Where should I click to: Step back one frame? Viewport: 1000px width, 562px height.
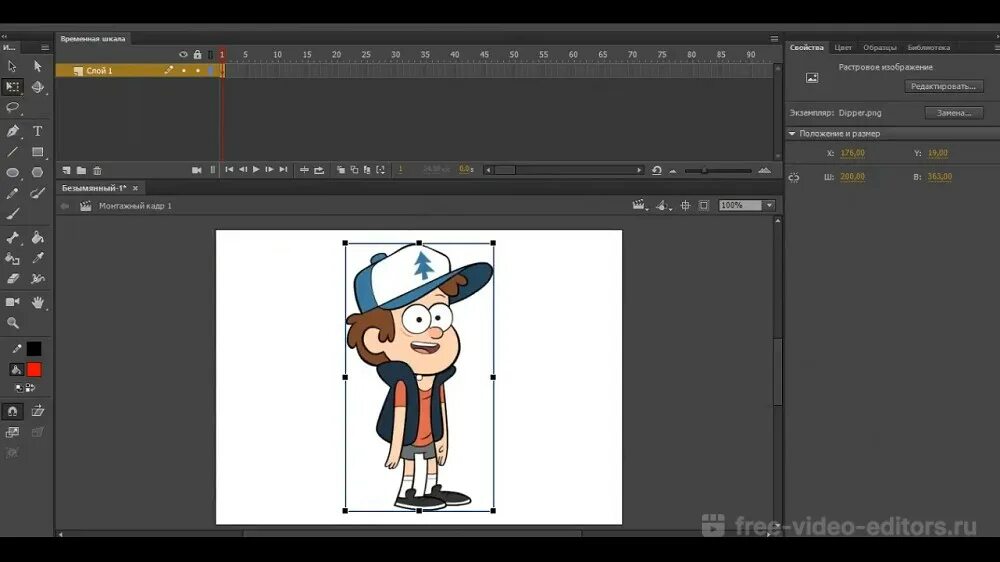tap(243, 170)
